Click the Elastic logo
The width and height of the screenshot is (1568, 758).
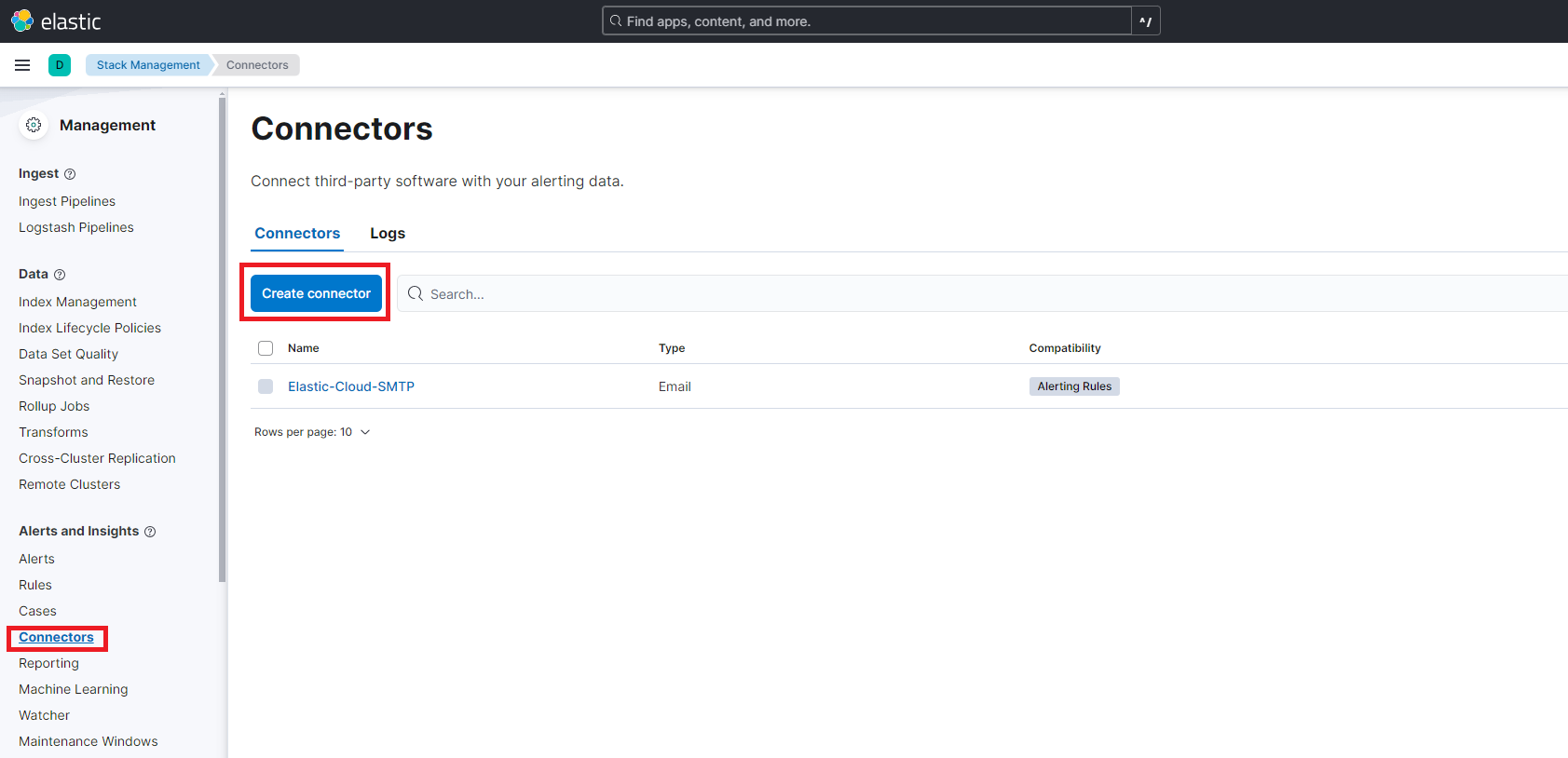(56, 20)
